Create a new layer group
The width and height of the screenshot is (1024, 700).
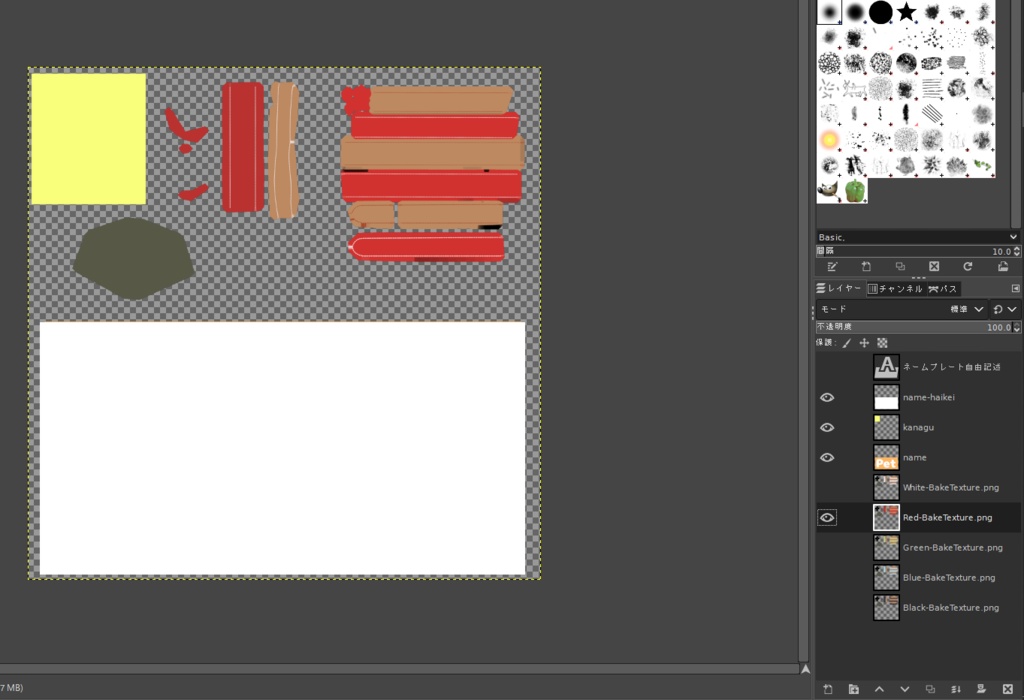[x=854, y=689]
